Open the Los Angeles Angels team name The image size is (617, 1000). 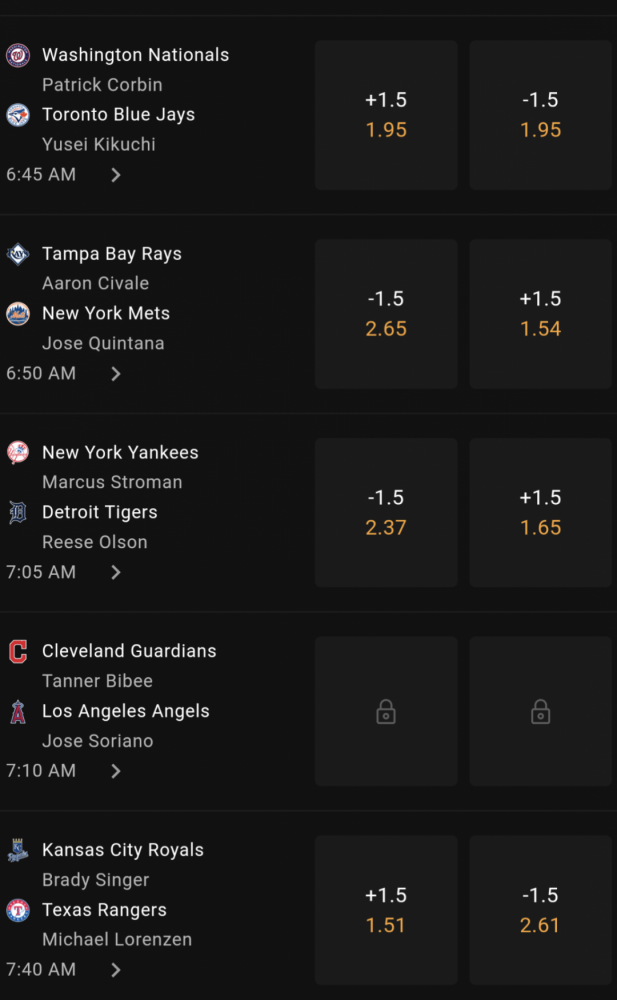pyautogui.click(x=126, y=711)
